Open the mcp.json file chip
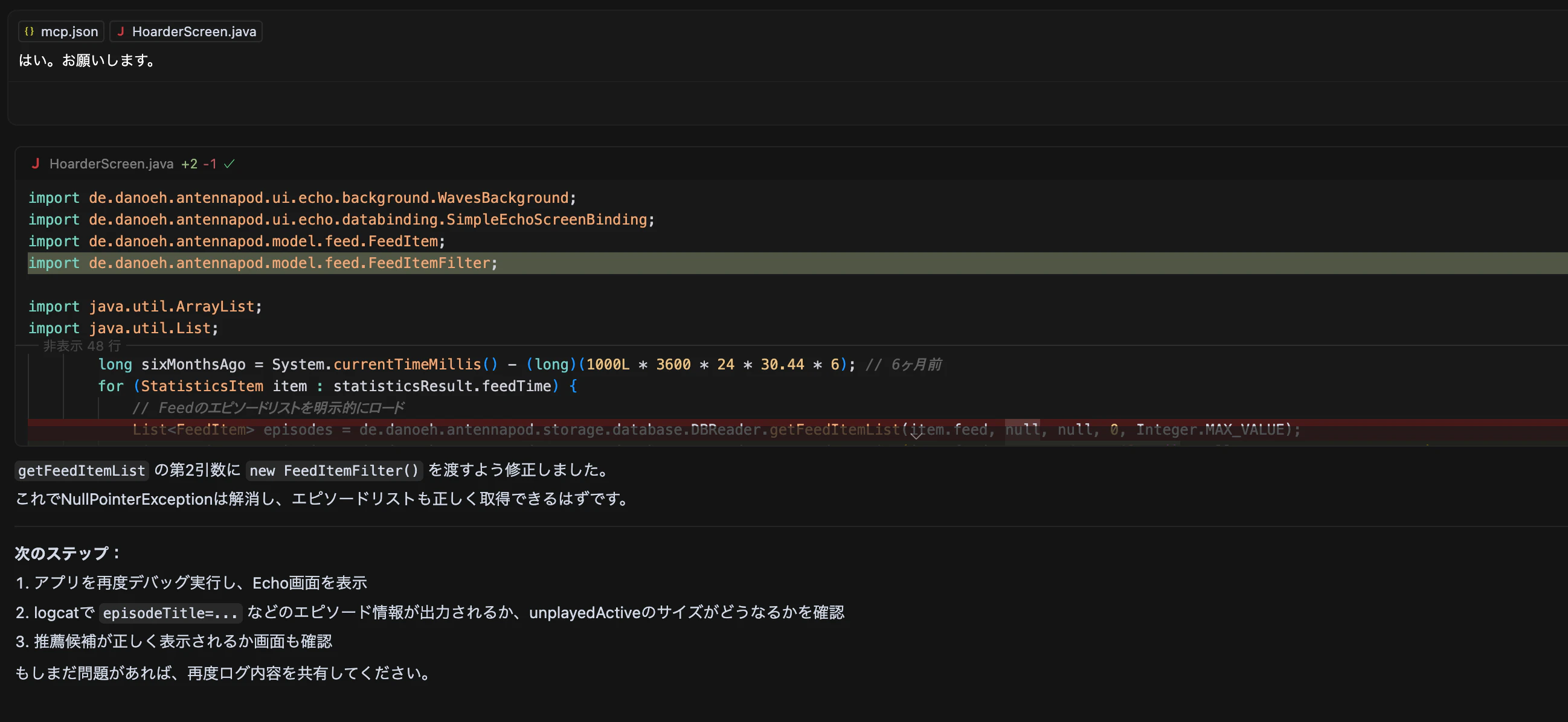This screenshot has height=722, width=1568. [x=61, y=31]
